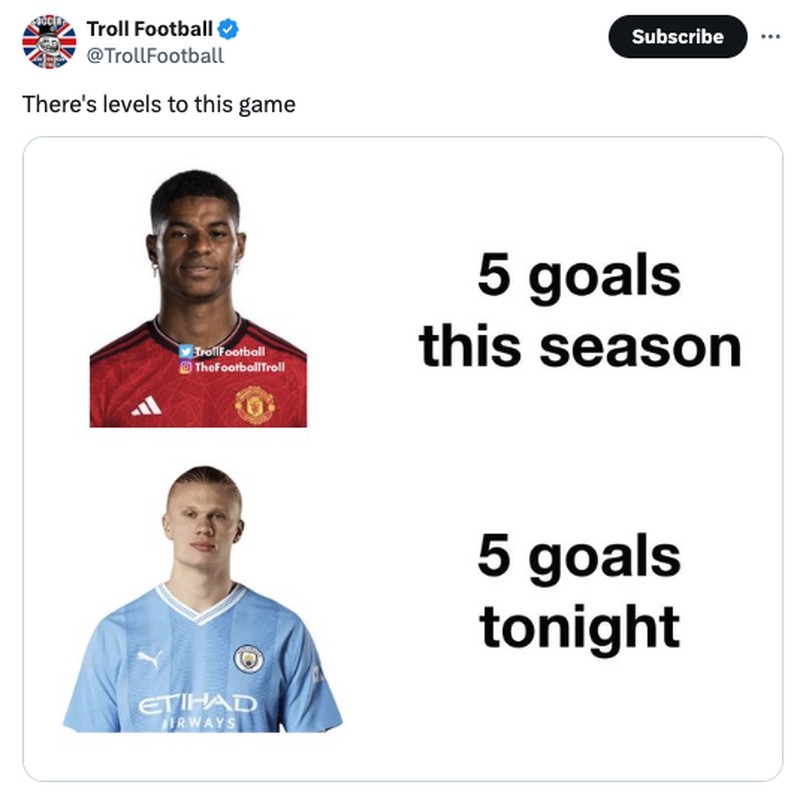Open the attached meme image
This screenshot has height=806, width=800.
[x=400, y=460]
